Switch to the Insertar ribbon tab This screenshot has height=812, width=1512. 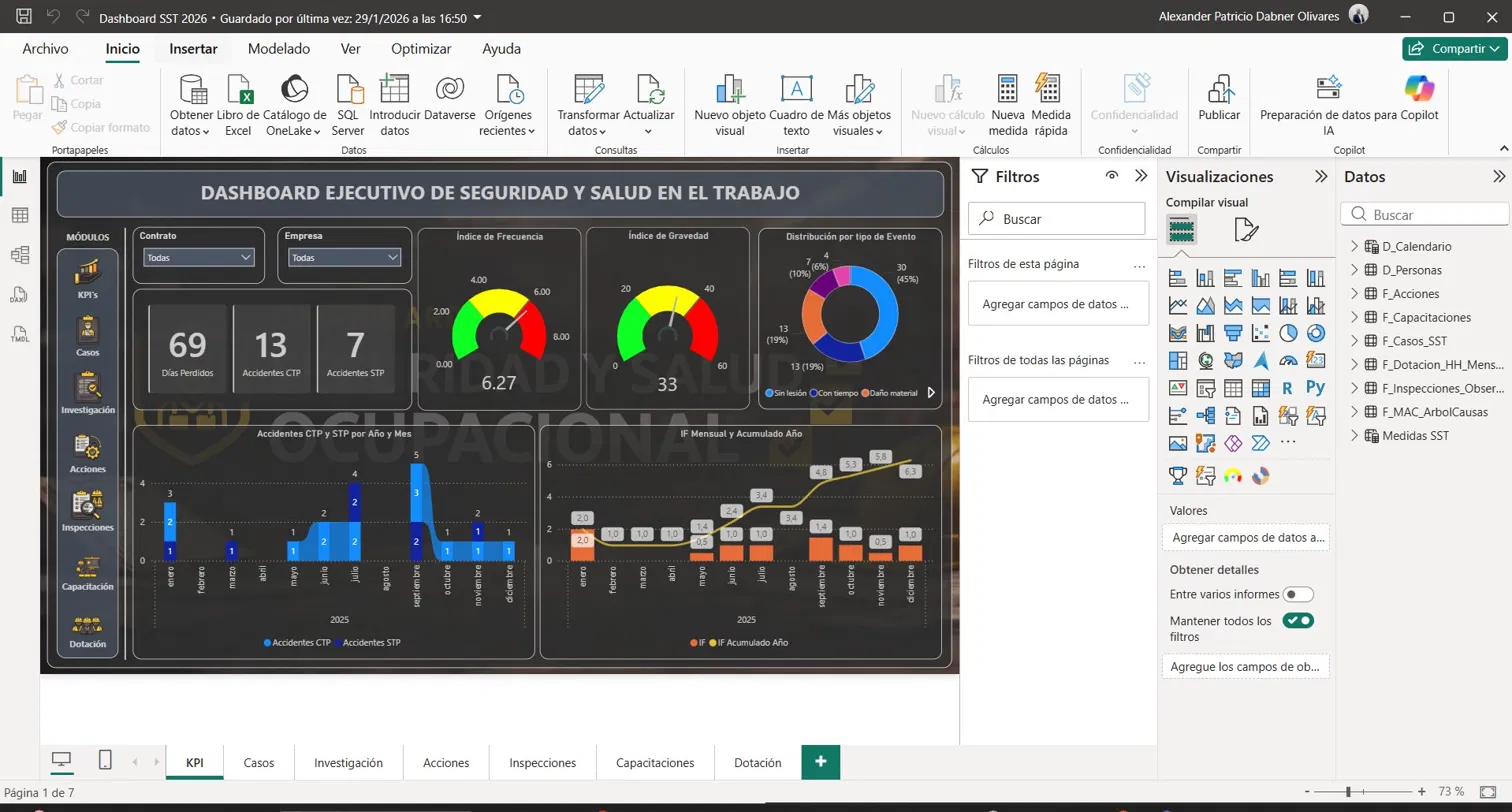(x=193, y=48)
